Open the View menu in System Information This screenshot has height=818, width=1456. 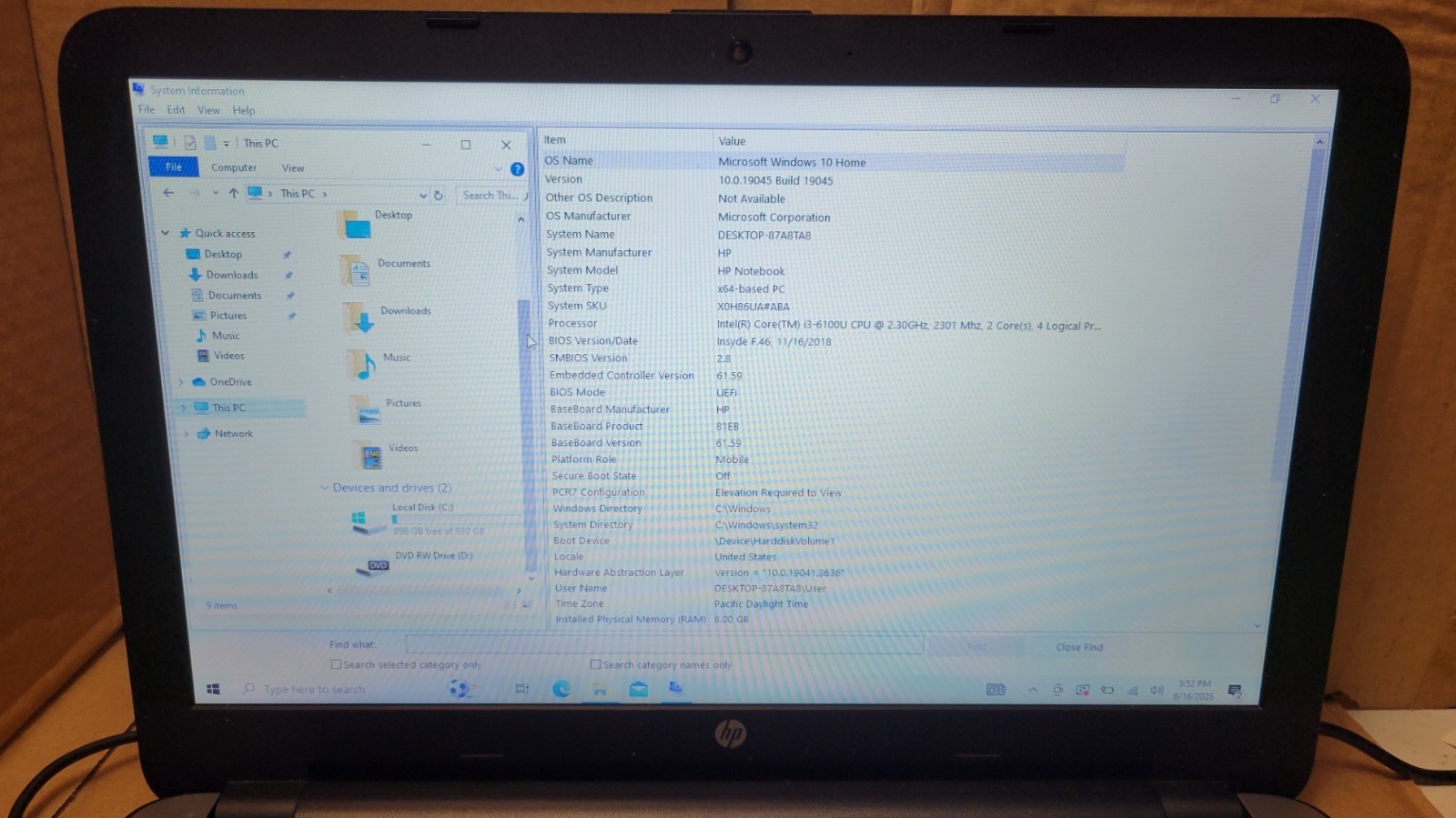(208, 110)
